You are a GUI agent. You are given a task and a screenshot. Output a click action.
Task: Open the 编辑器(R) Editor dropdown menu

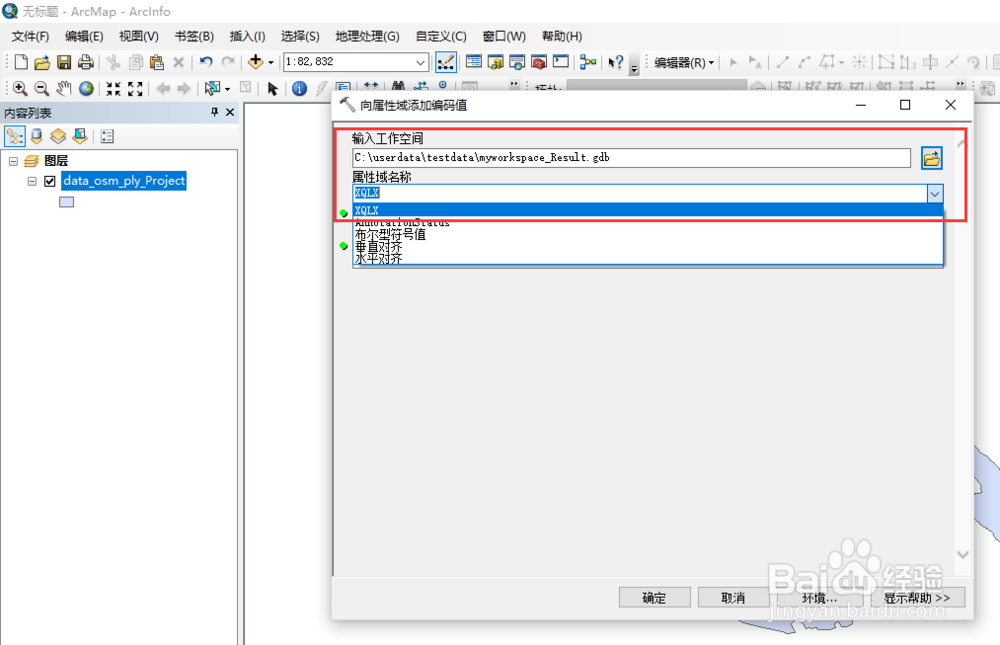[684, 63]
